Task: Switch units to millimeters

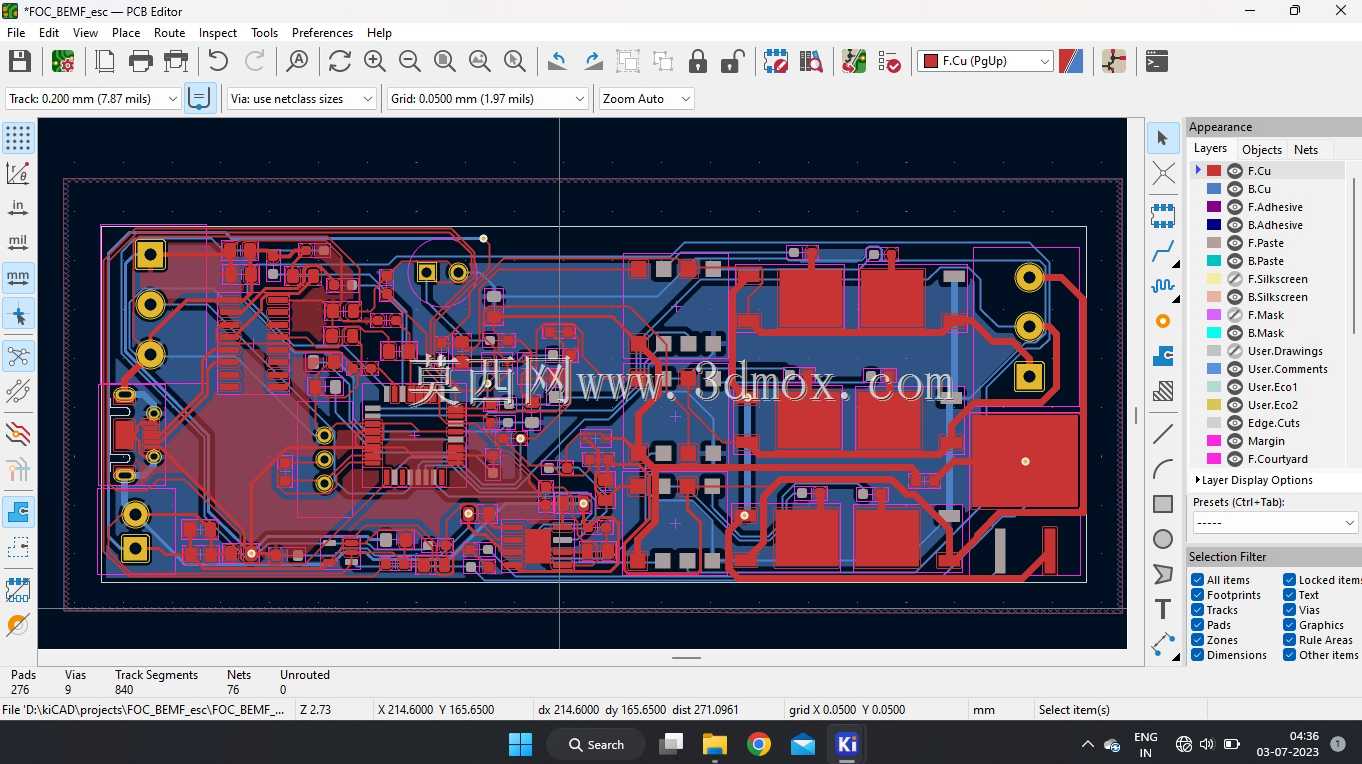Action: tap(18, 277)
